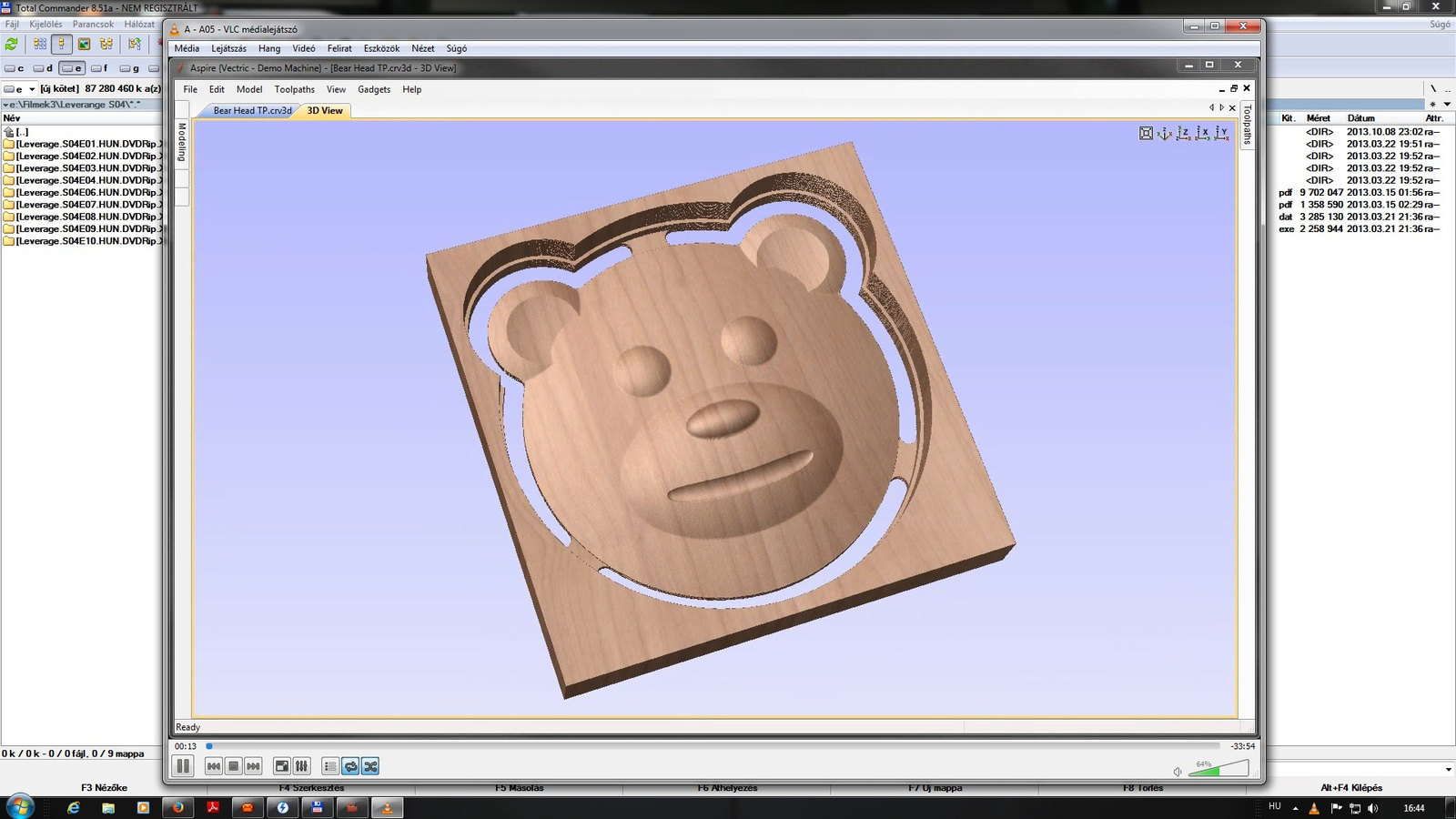Open VLC Lejátszás menu
The height and width of the screenshot is (819, 1456).
point(228,48)
